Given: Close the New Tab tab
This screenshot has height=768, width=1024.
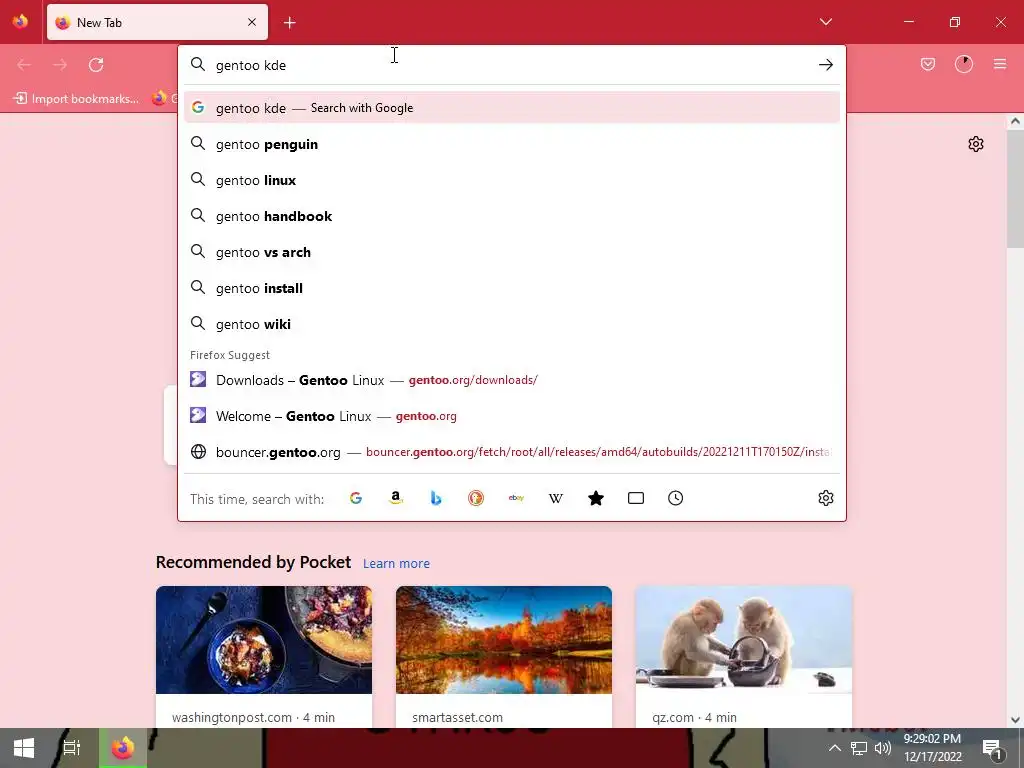Looking at the screenshot, I should (252, 22).
